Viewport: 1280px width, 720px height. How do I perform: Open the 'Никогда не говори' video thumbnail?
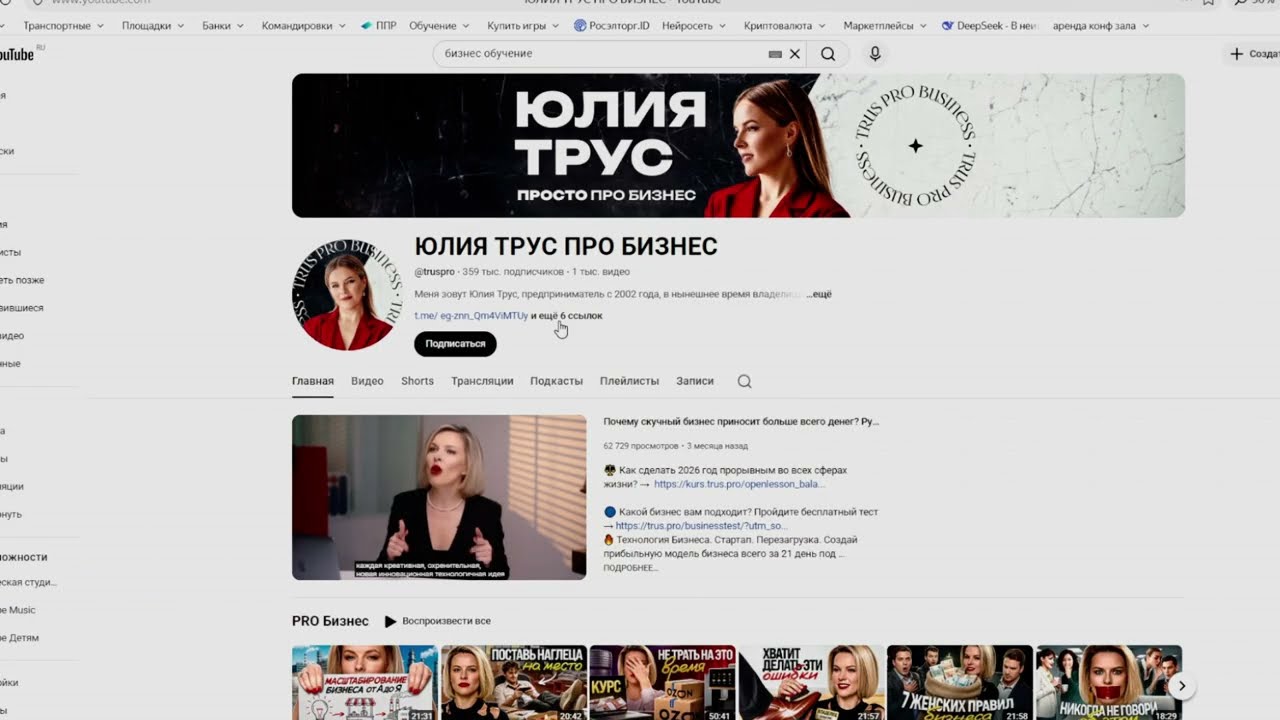(1109, 683)
